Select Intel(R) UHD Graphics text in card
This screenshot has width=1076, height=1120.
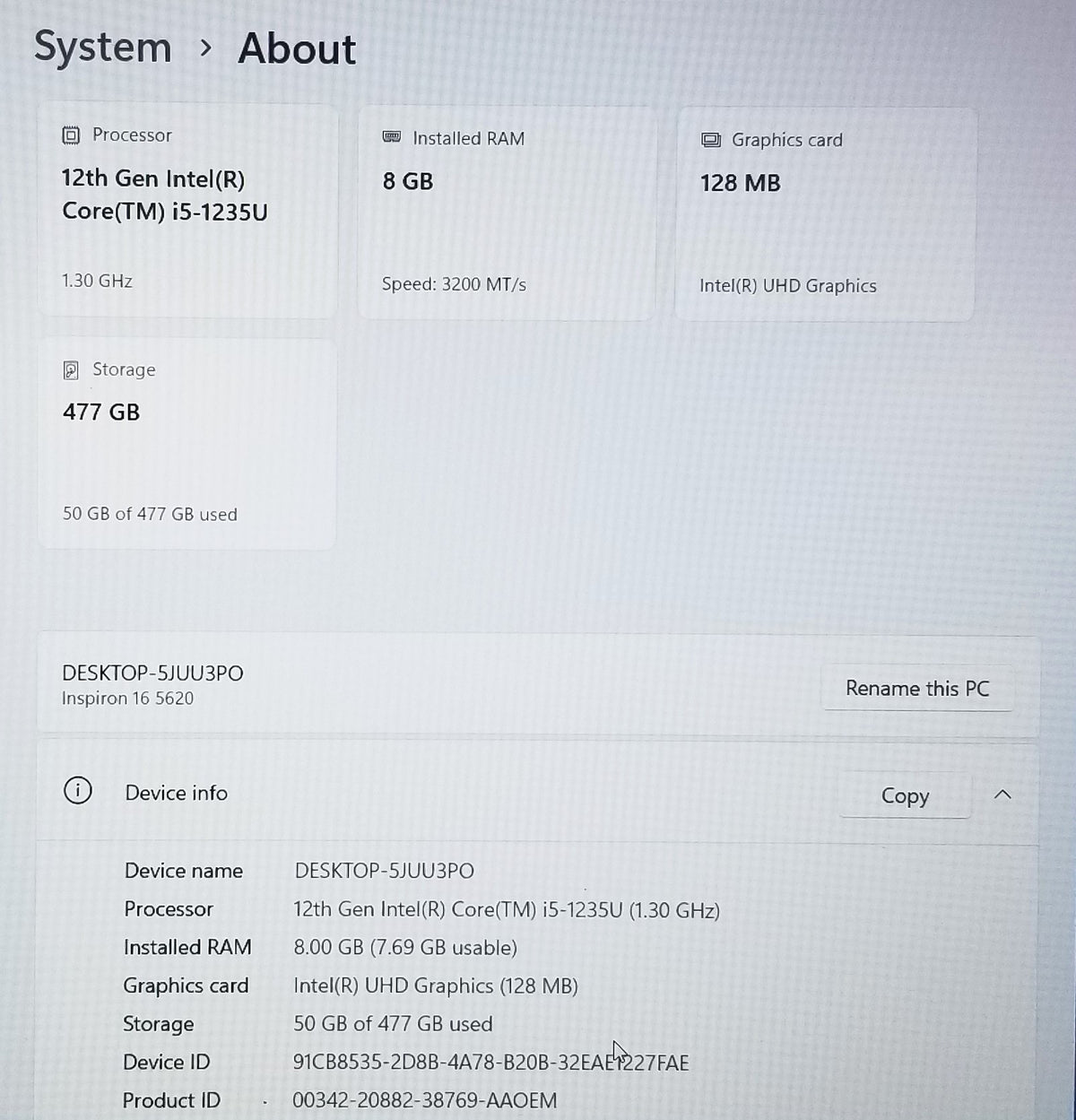coord(788,286)
